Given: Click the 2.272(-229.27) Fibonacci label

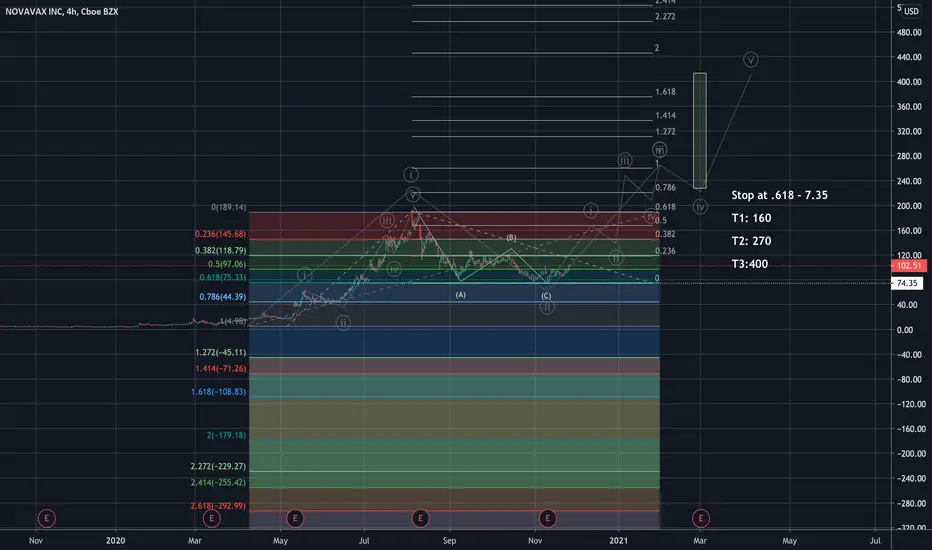Looking at the screenshot, I should [218, 466].
